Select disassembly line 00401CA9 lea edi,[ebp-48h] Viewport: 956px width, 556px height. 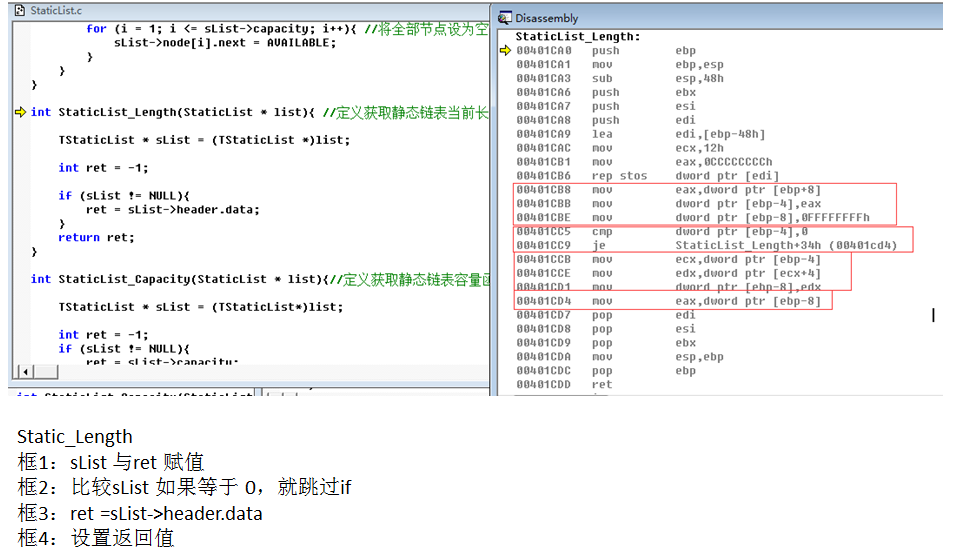pos(641,134)
